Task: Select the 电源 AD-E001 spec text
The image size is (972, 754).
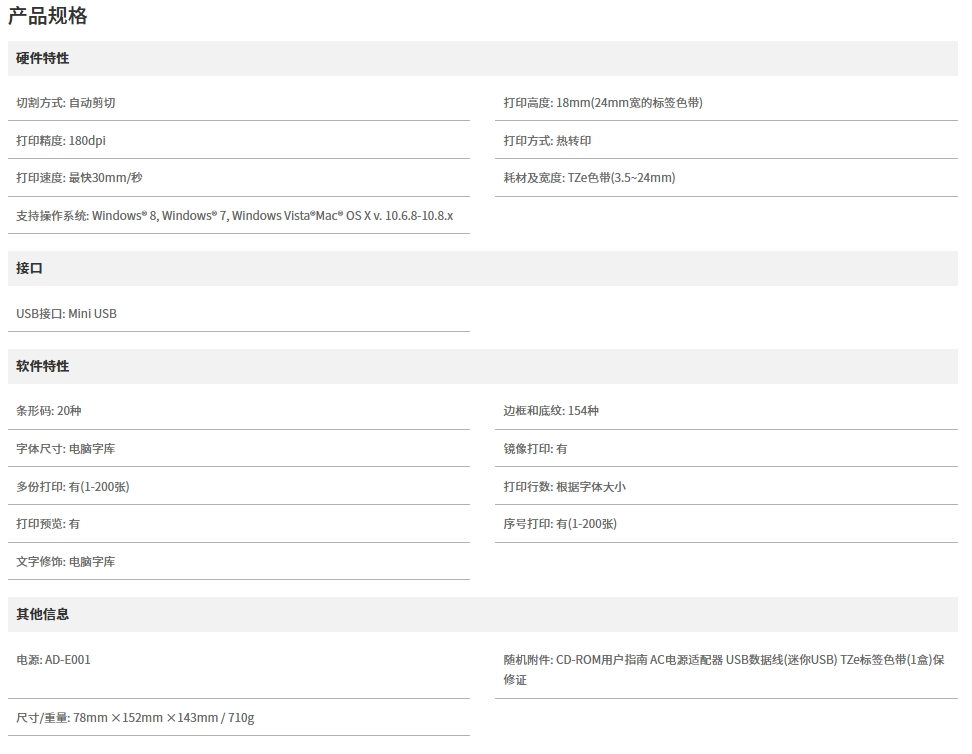Action: tap(53, 660)
